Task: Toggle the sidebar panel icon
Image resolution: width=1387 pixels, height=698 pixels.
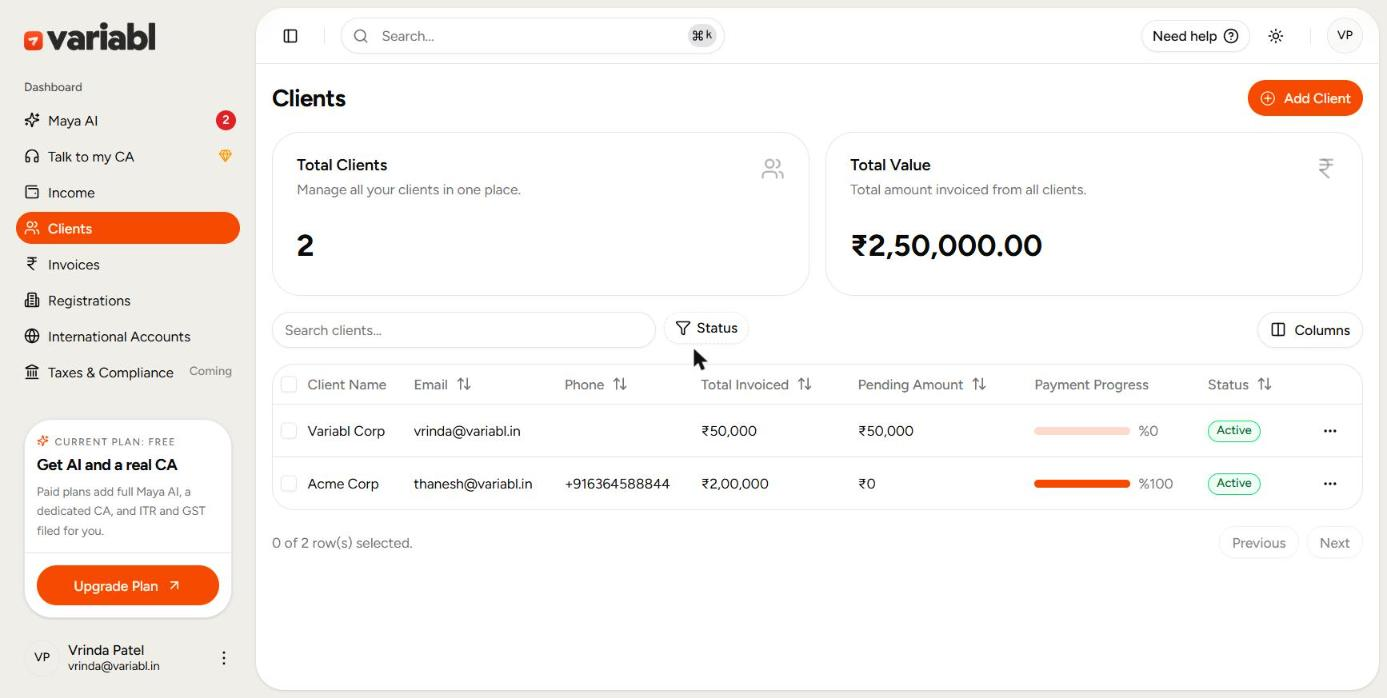Action: pyautogui.click(x=291, y=36)
